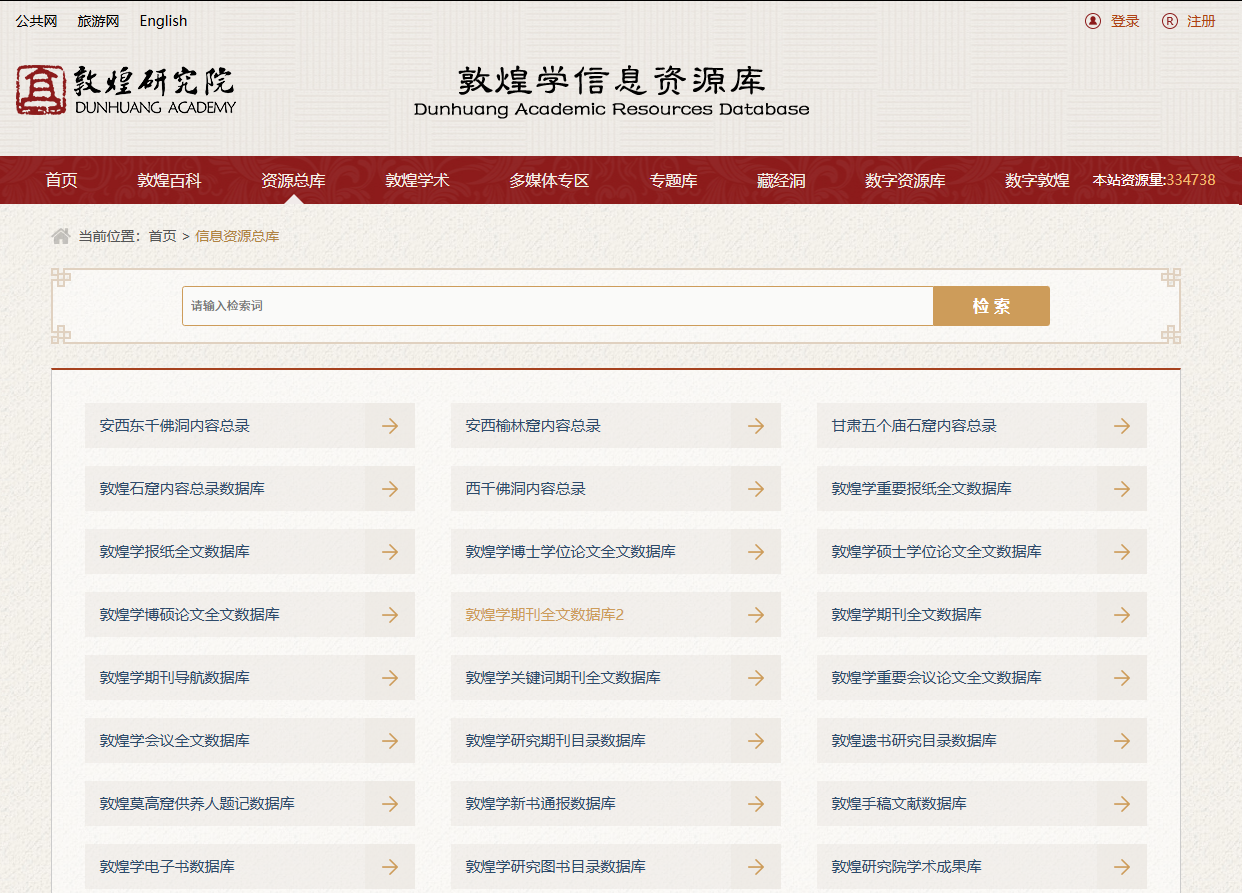
Task: Click arrow icon beside 敦煌学博士学位论文全文数据库
Action: (x=756, y=552)
